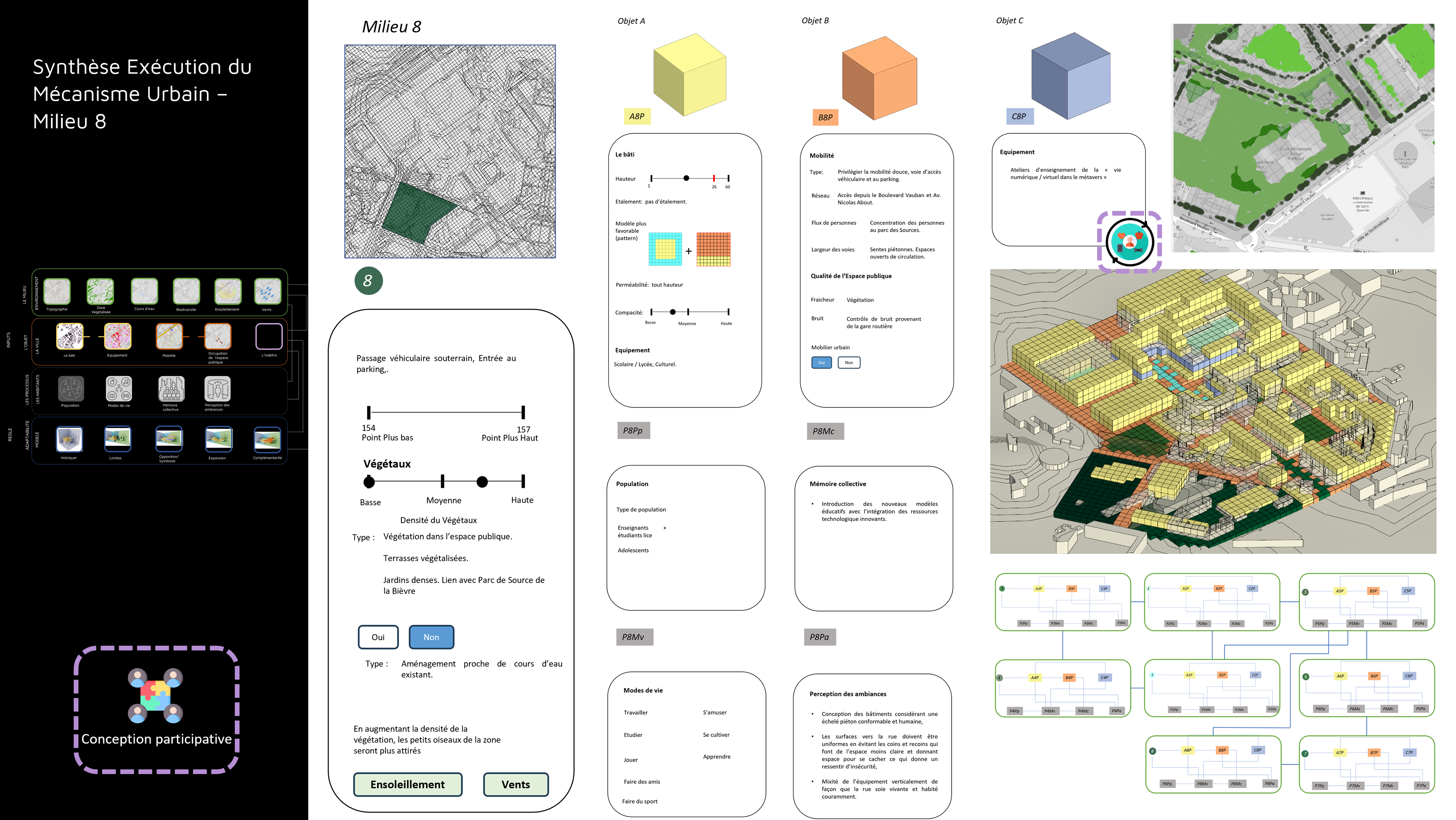
Task: Select the Zone Végétalisée map icon
Action: point(100,292)
